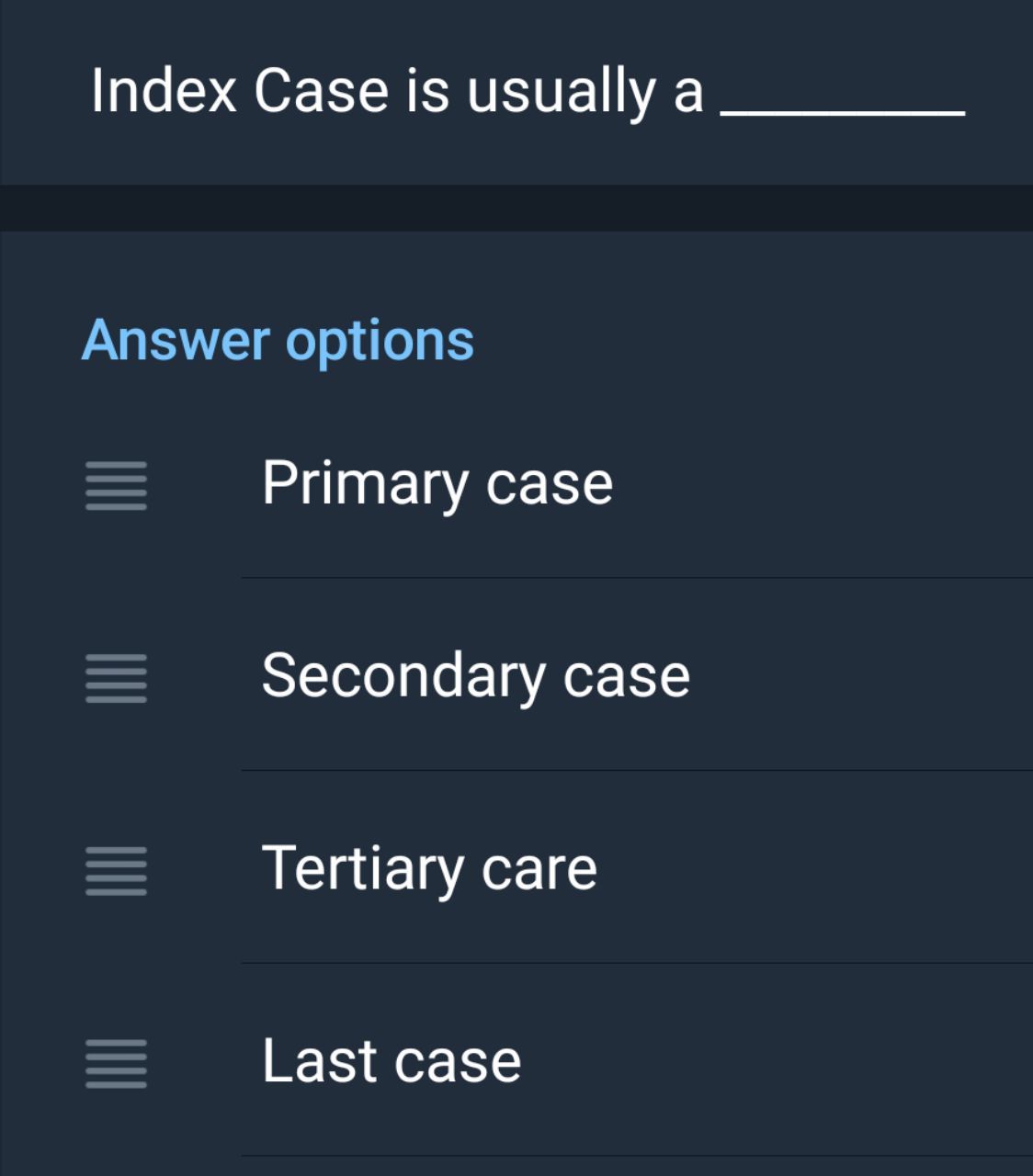Click the question text header bar

[x=516, y=92]
